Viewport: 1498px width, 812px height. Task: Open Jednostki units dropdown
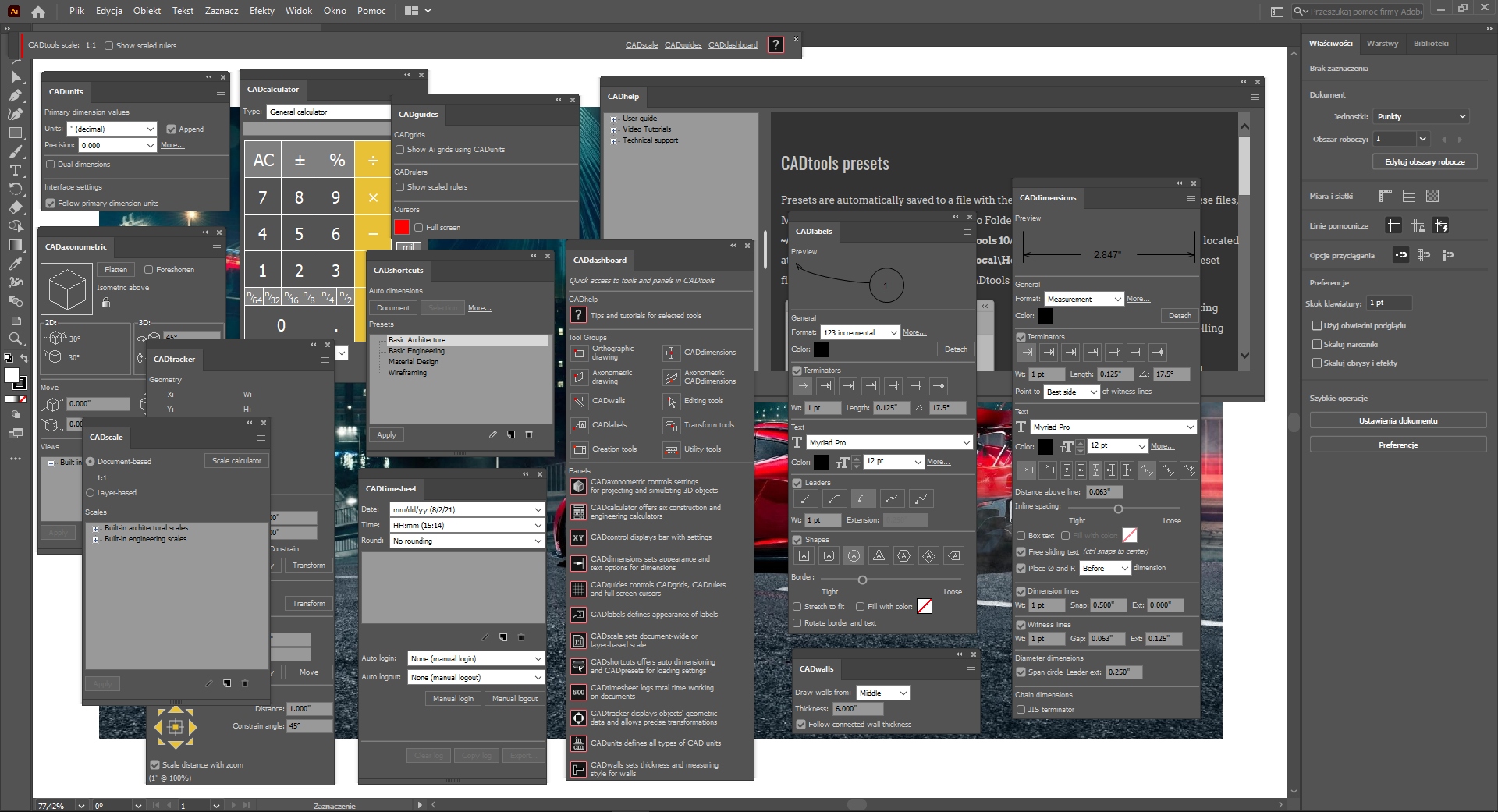click(1422, 116)
